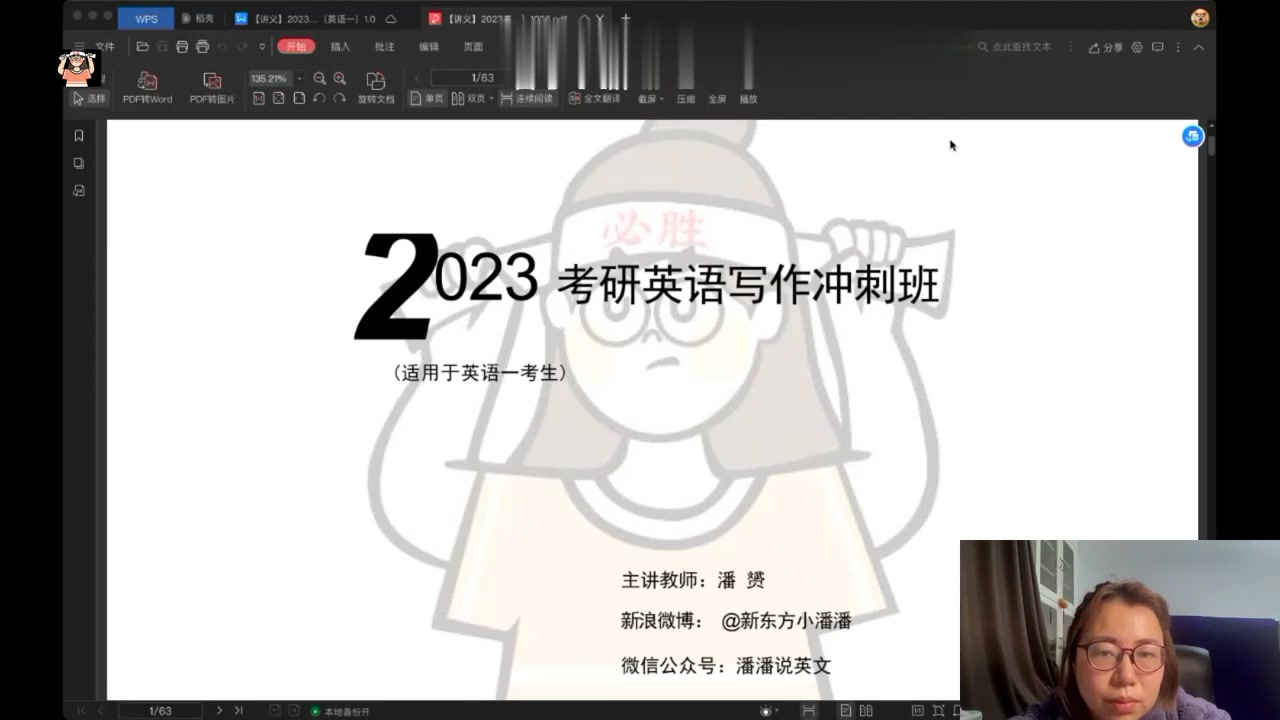Expand the 双页 dropdown arrow
The width and height of the screenshot is (1280, 720).
(x=492, y=99)
